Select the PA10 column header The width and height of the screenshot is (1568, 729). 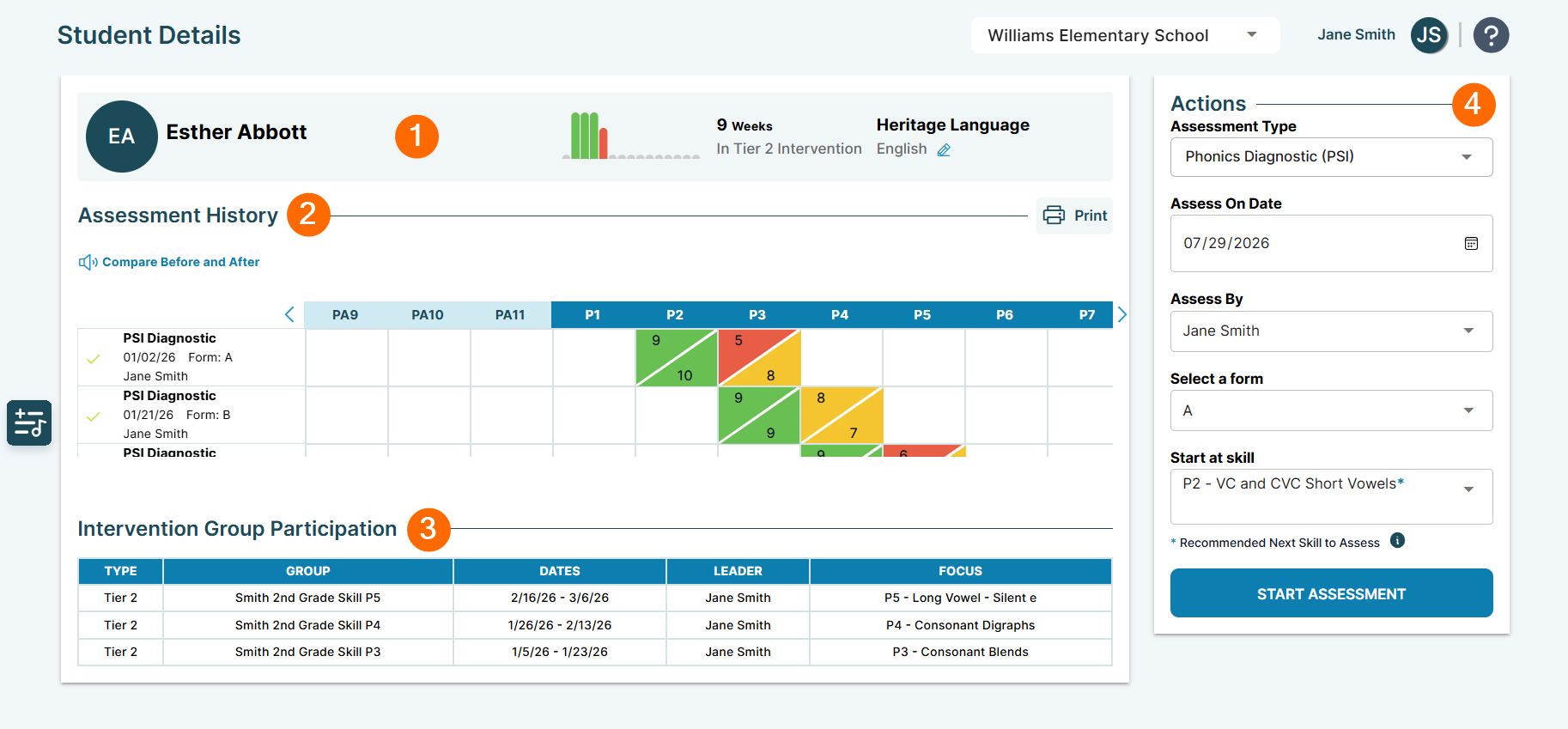[x=428, y=315]
